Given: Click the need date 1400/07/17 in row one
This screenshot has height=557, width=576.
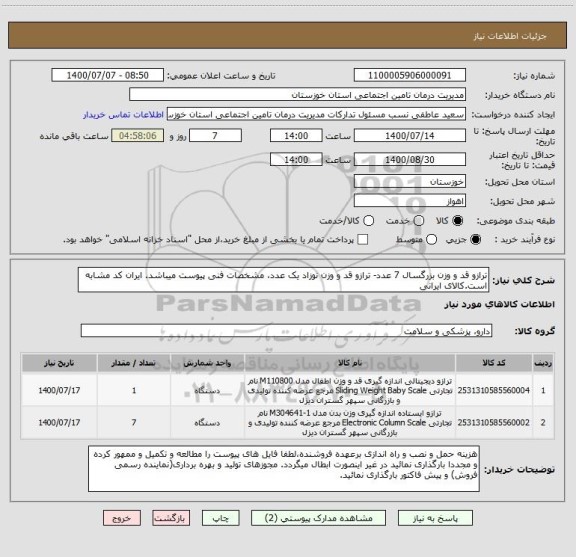Looking at the screenshot, I should coord(59,390).
